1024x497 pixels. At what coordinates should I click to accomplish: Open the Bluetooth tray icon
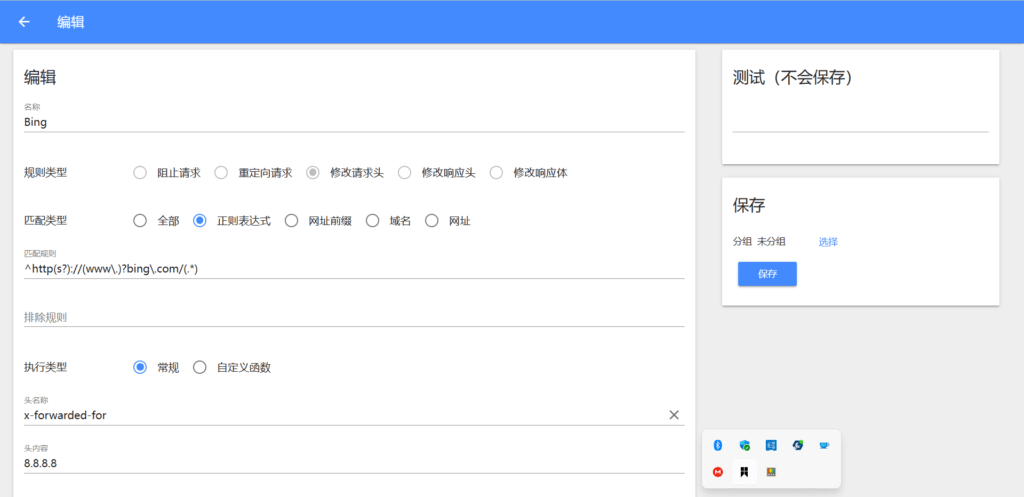click(717, 445)
